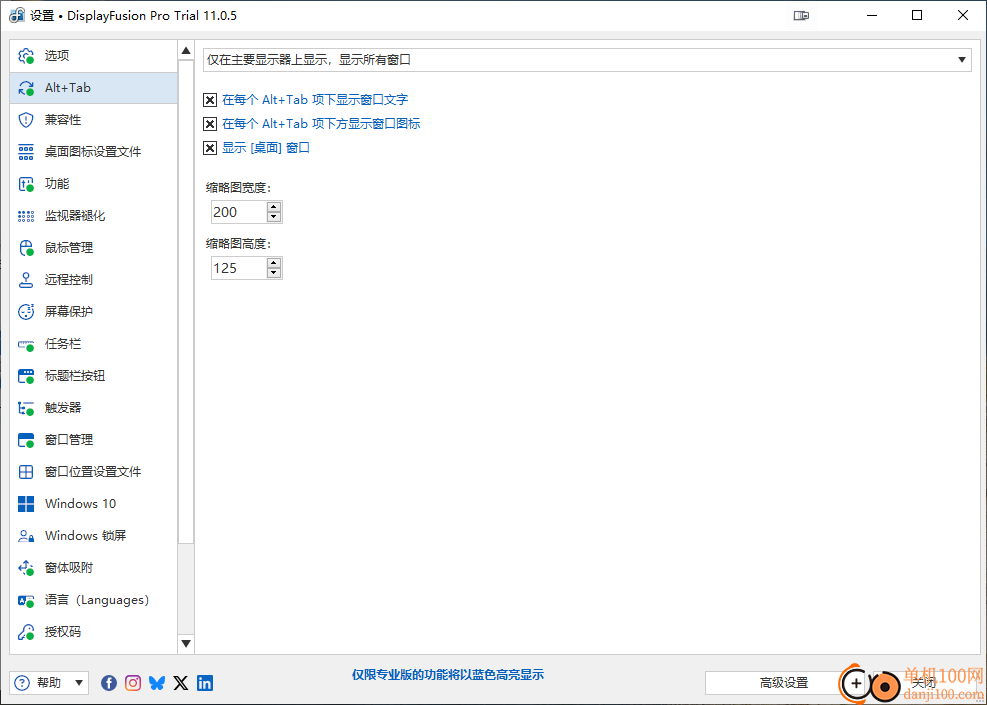The image size is (987, 705).
Task: Select 屏幕保护 label in sidebar
Action: click(x=69, y=312)
